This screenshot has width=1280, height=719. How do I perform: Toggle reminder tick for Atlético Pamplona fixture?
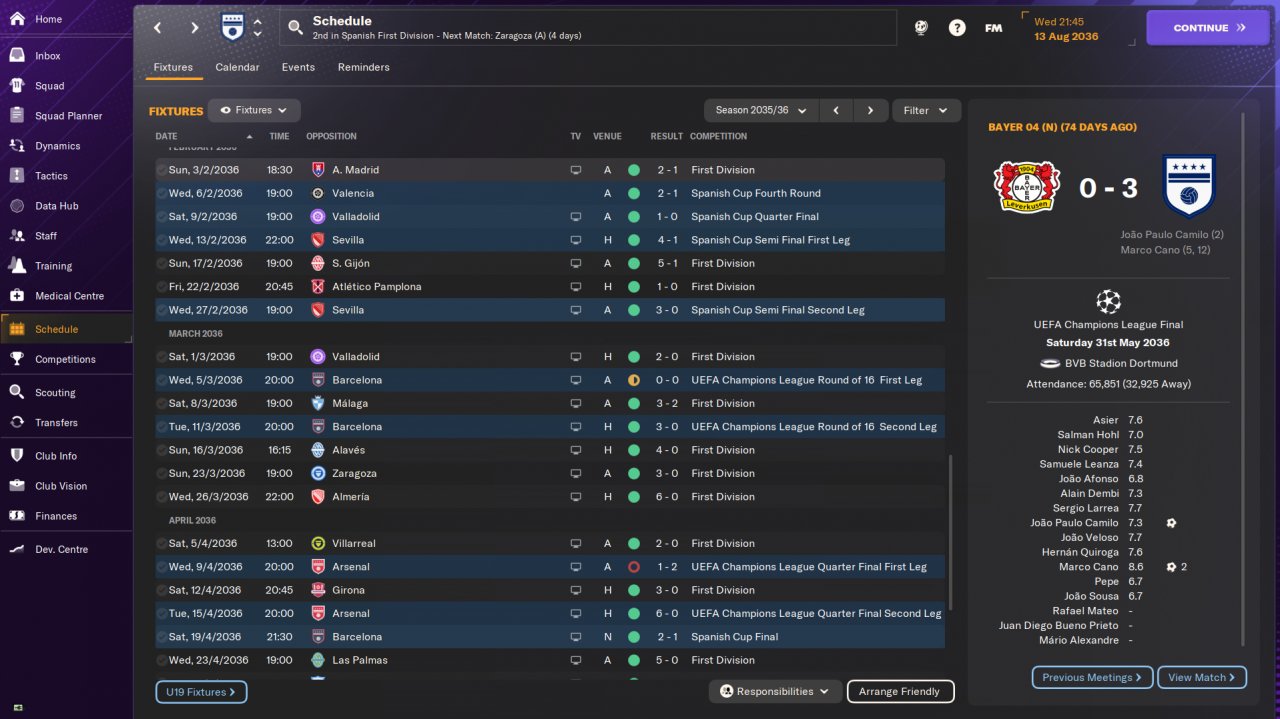[162, 287]
